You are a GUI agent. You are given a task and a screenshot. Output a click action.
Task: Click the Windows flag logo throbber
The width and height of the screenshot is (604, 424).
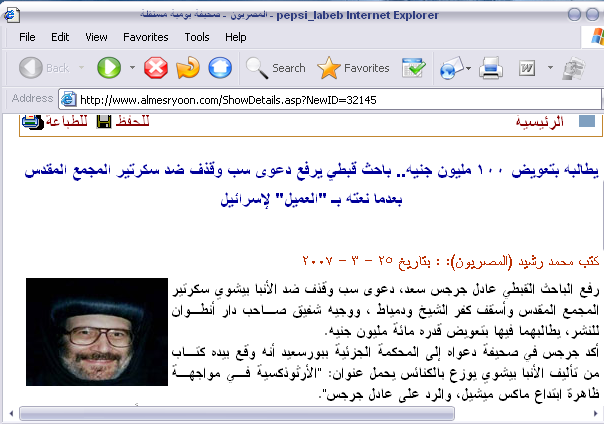tap(596, 37)
